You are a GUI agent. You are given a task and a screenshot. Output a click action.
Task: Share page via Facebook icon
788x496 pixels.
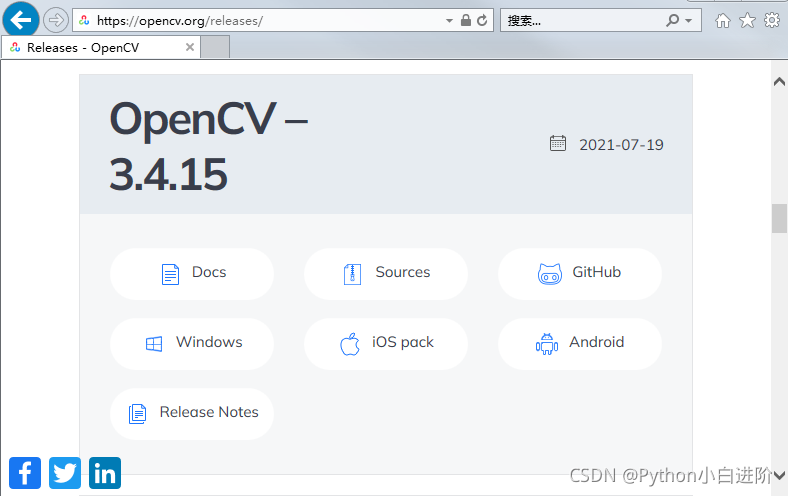[25, 473]
